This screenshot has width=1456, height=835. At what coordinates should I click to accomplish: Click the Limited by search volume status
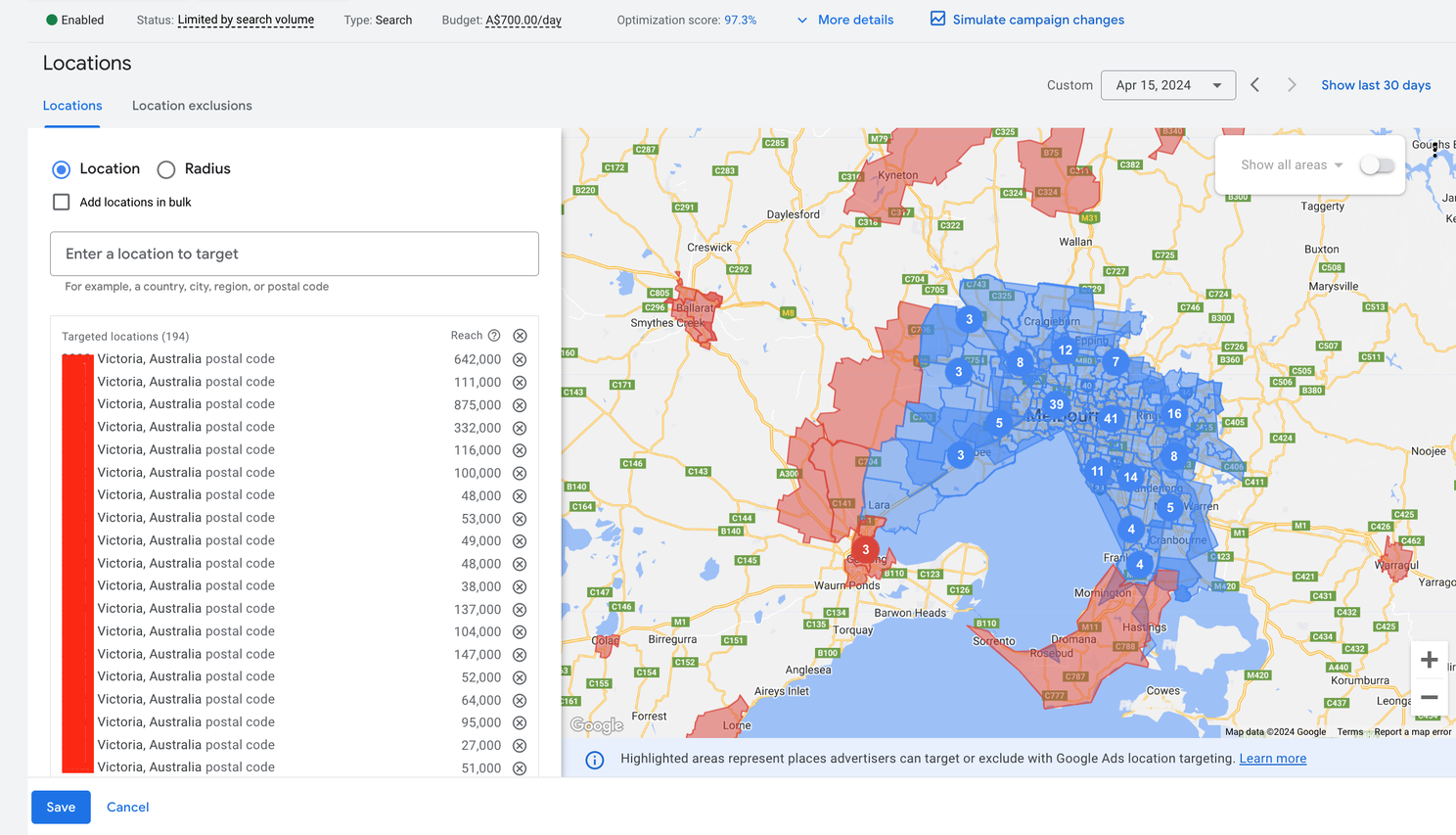246,20
